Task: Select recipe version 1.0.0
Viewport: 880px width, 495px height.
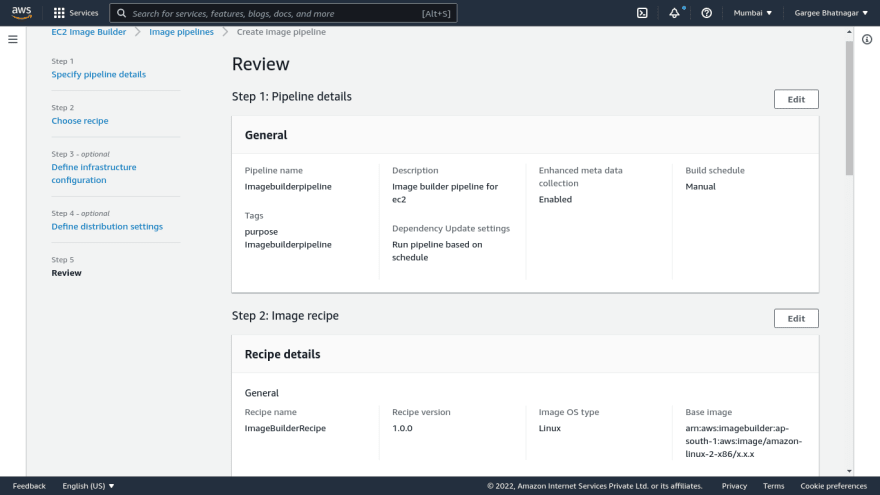Action: click(x=402, y=428)
